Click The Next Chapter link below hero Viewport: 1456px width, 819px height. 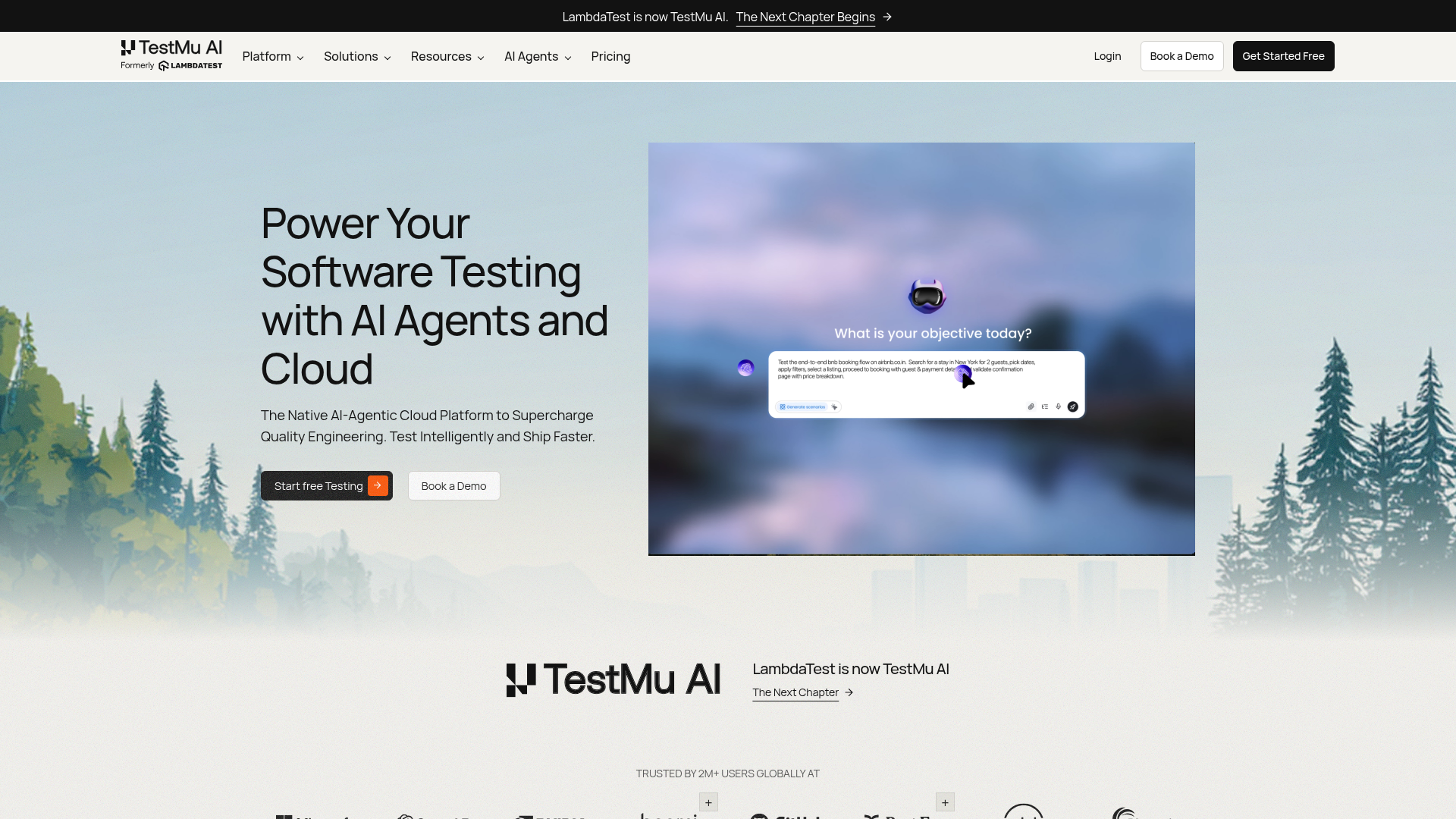tap(795, 692)
